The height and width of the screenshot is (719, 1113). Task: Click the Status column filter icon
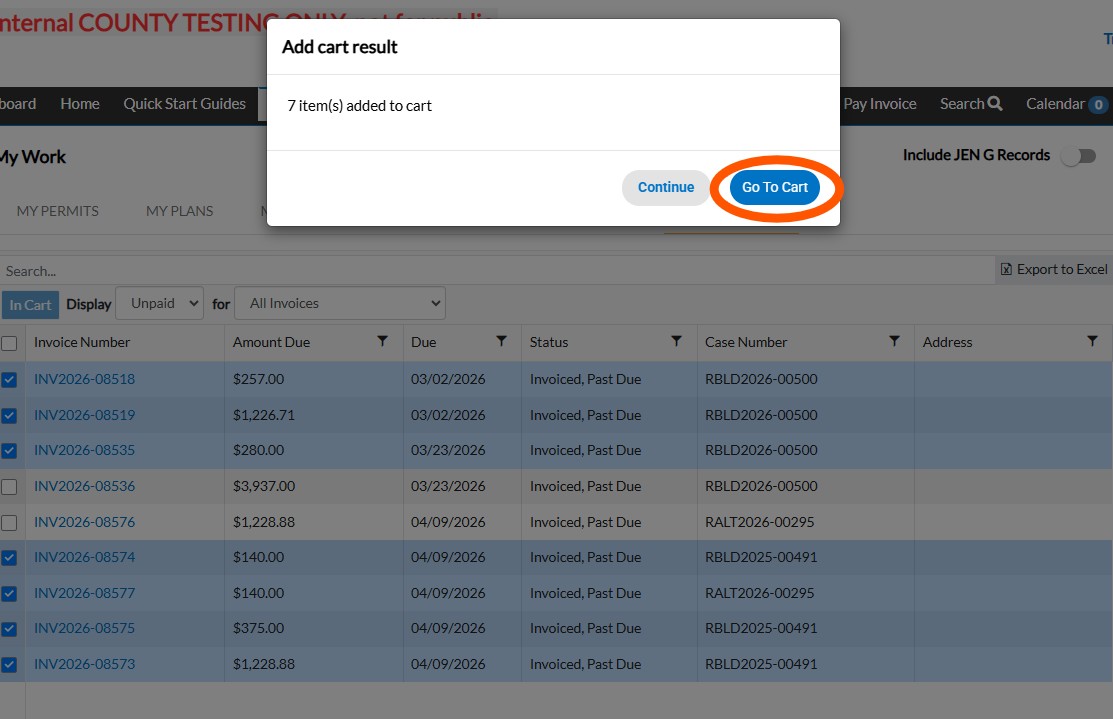pos(676,341)
